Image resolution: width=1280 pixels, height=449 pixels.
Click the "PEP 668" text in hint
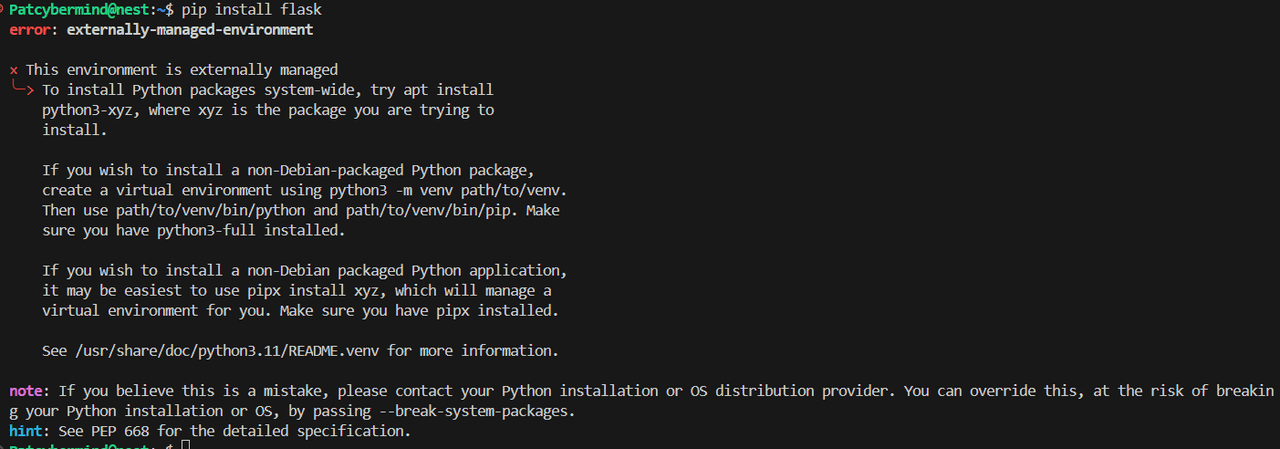(x=121, y=431)
